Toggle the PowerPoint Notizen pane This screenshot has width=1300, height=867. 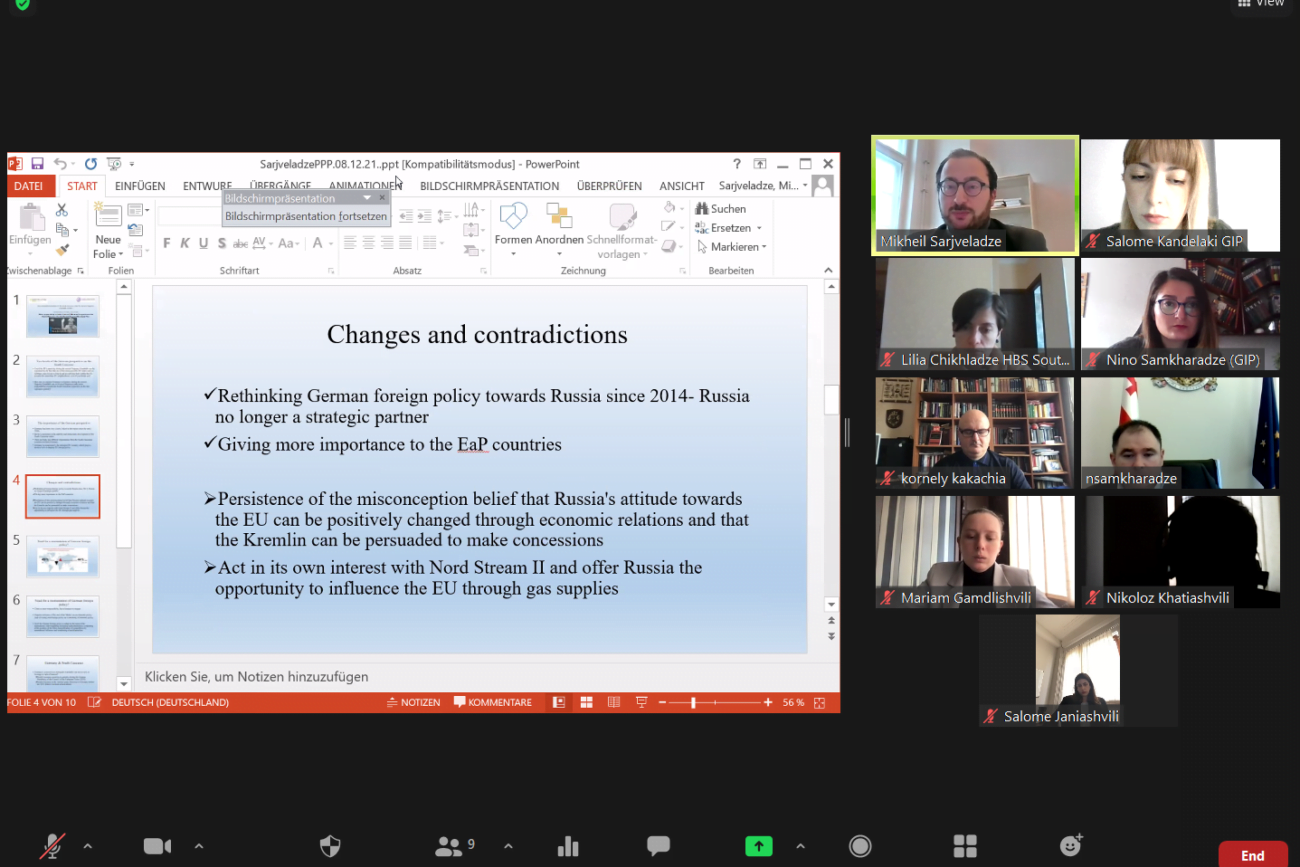tap(414, 703)
